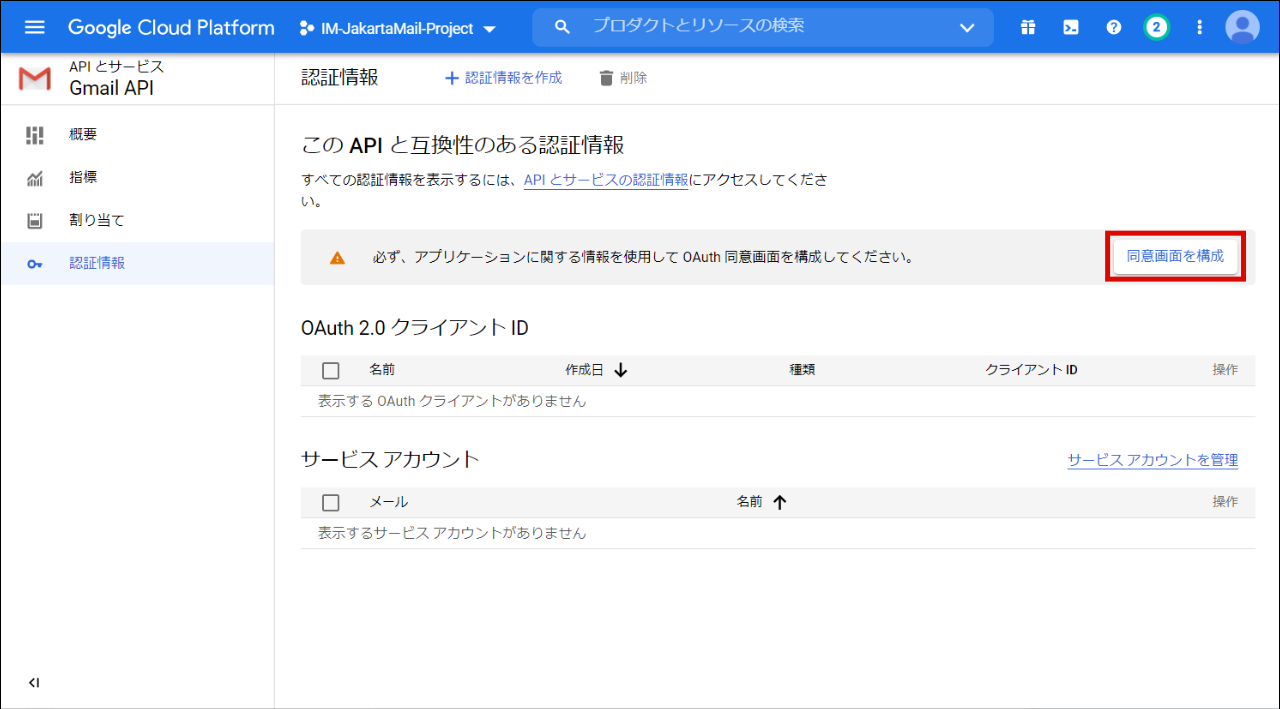Screen dimensions: 1280x709
Task: Open 割り当て in the sidebar
Action: pyautogui.click(x=96, y=220)
